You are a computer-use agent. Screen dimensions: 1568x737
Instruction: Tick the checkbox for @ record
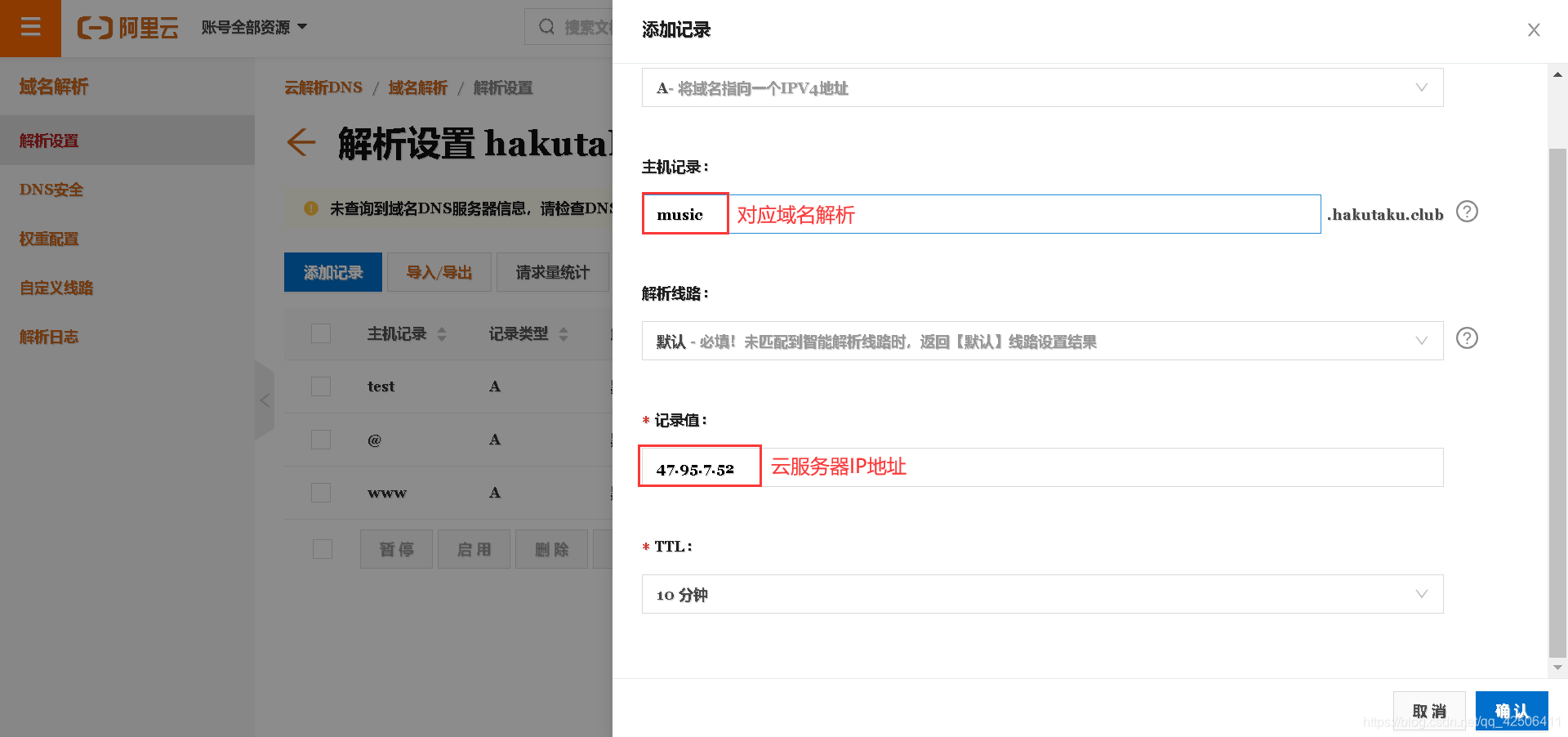pos(321,440)
